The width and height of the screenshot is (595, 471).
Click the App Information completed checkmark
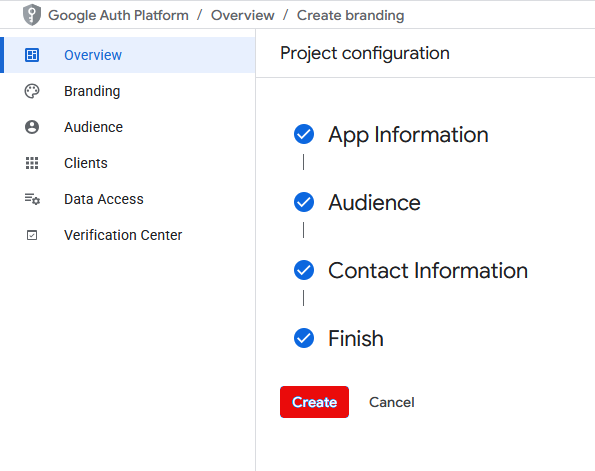click(x=304, y=134)
